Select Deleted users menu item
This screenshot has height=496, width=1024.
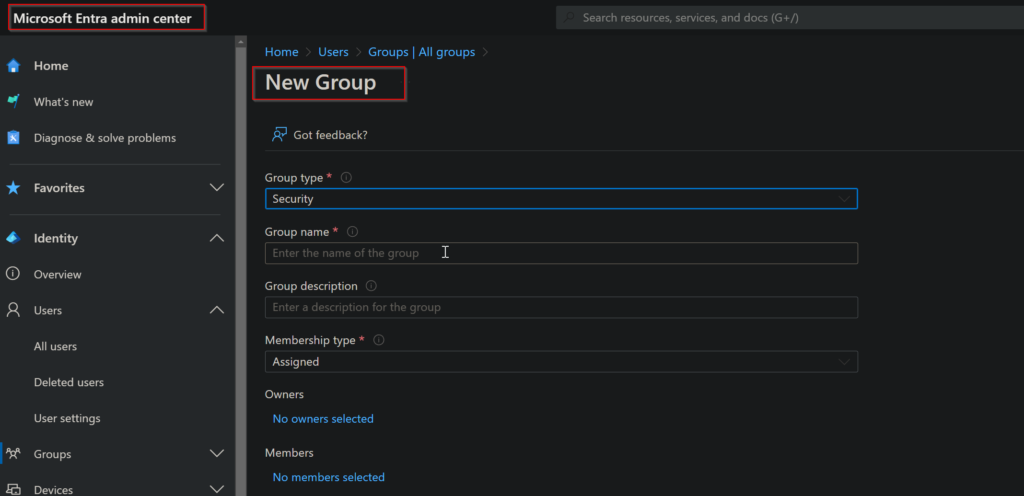click(69, 382)
